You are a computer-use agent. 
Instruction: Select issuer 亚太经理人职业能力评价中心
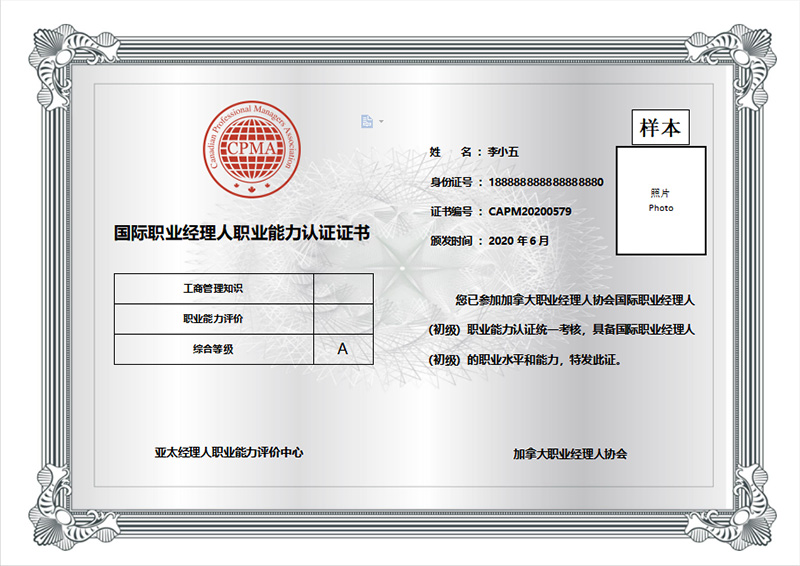click(229, 453)
